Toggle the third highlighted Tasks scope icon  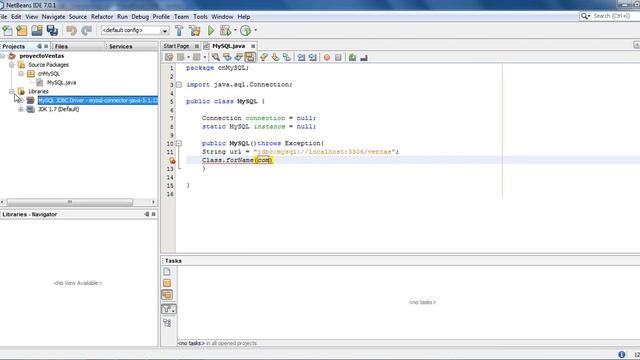(167, 294)
